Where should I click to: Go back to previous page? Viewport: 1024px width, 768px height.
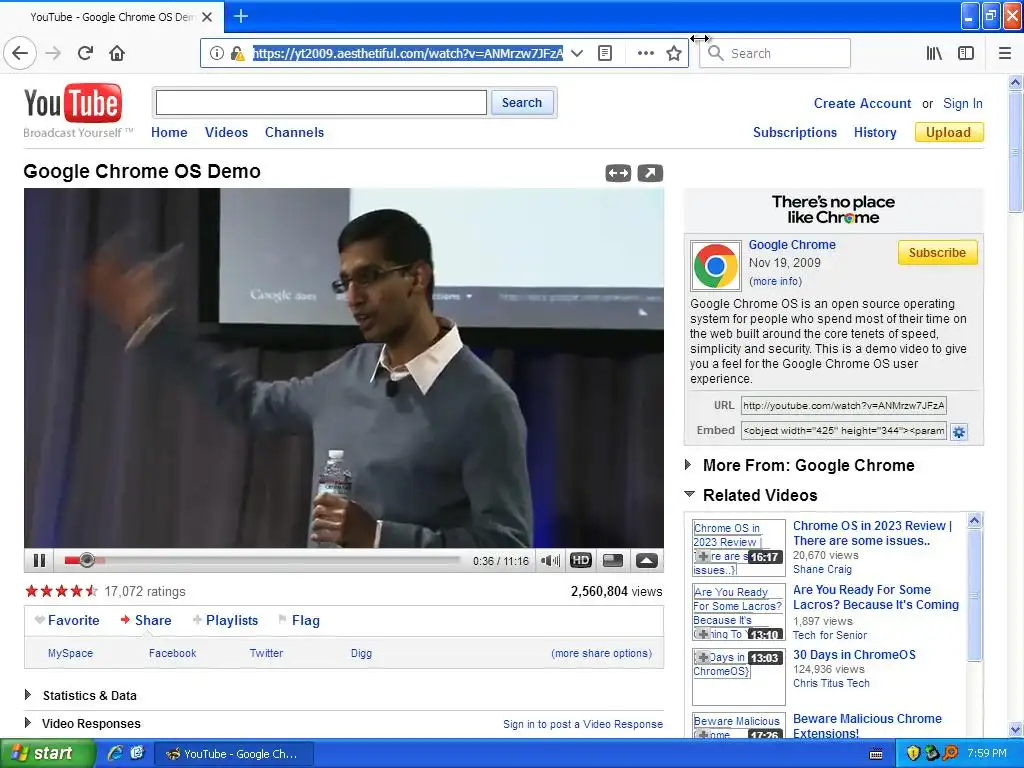[x=20, y=53]
